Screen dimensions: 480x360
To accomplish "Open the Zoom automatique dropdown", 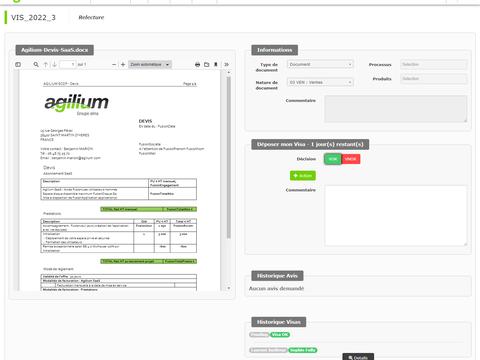I will point(150,64).
